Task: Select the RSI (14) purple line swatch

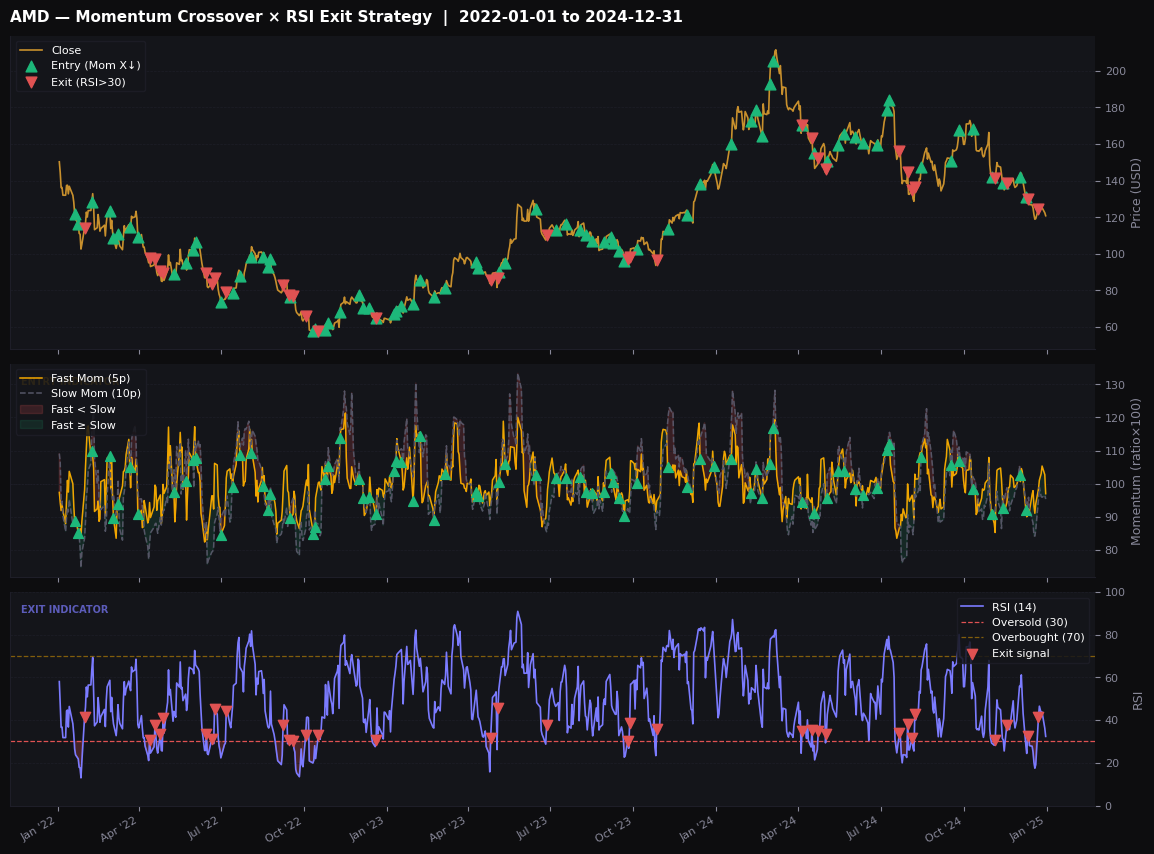Action: point(972,607)
